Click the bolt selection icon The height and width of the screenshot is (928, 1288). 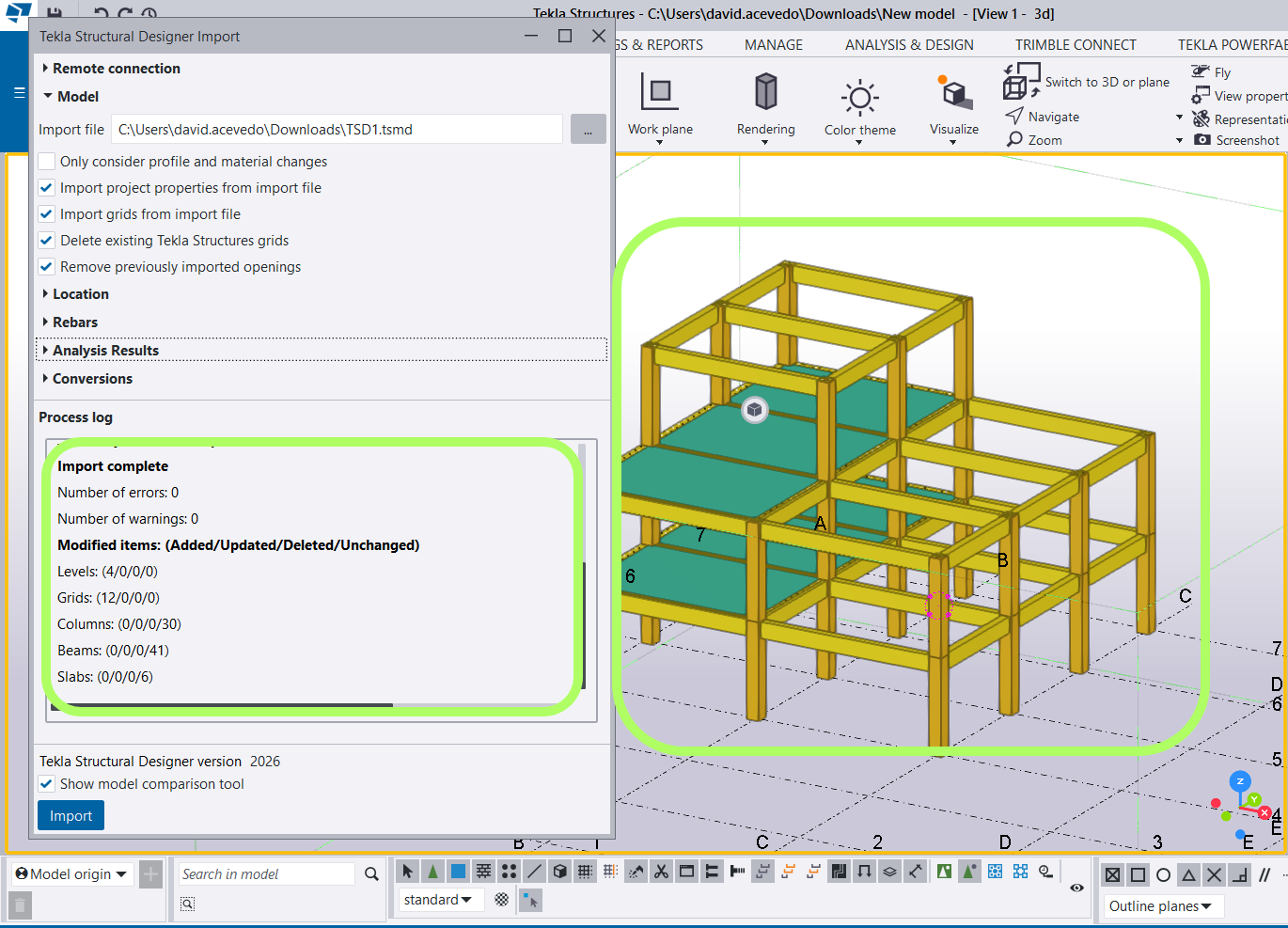pyautogui.click(x=737, y=872)
